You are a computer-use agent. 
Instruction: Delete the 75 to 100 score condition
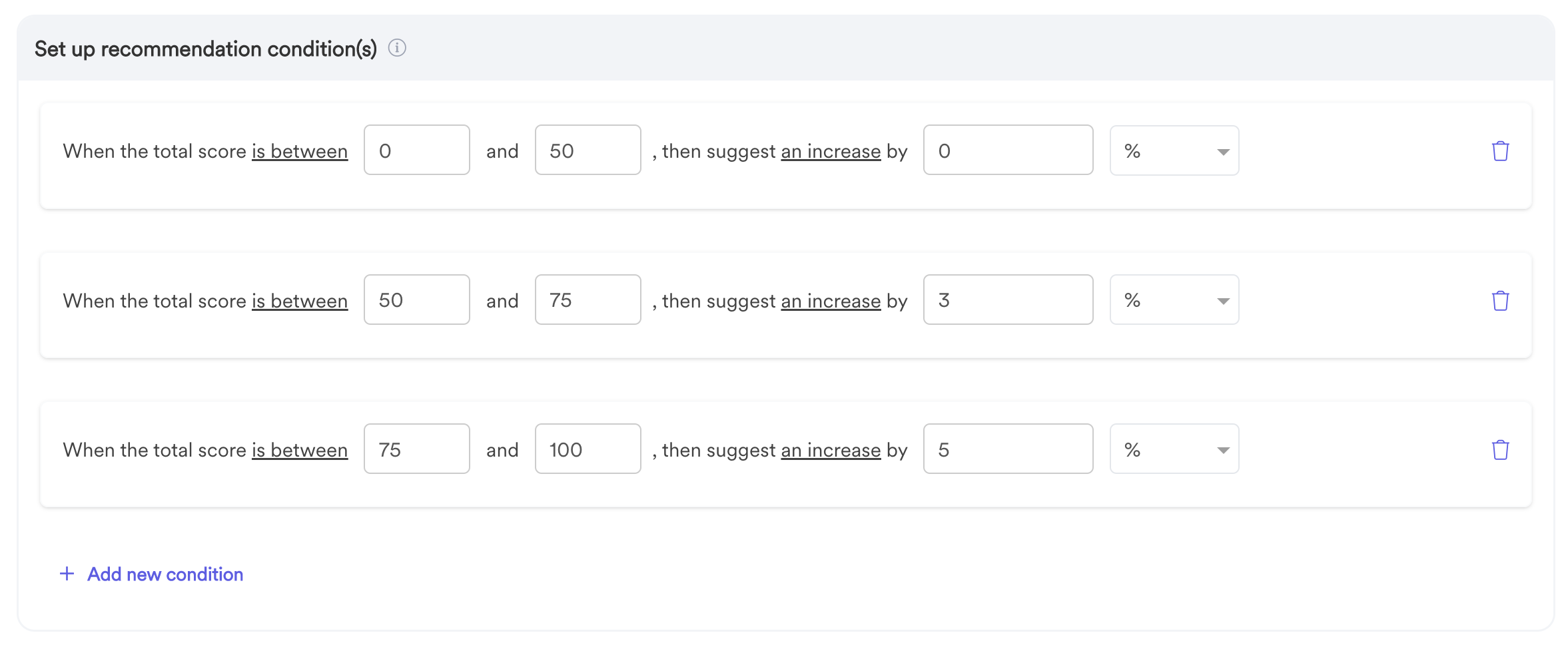click(x=1500, y=450)
